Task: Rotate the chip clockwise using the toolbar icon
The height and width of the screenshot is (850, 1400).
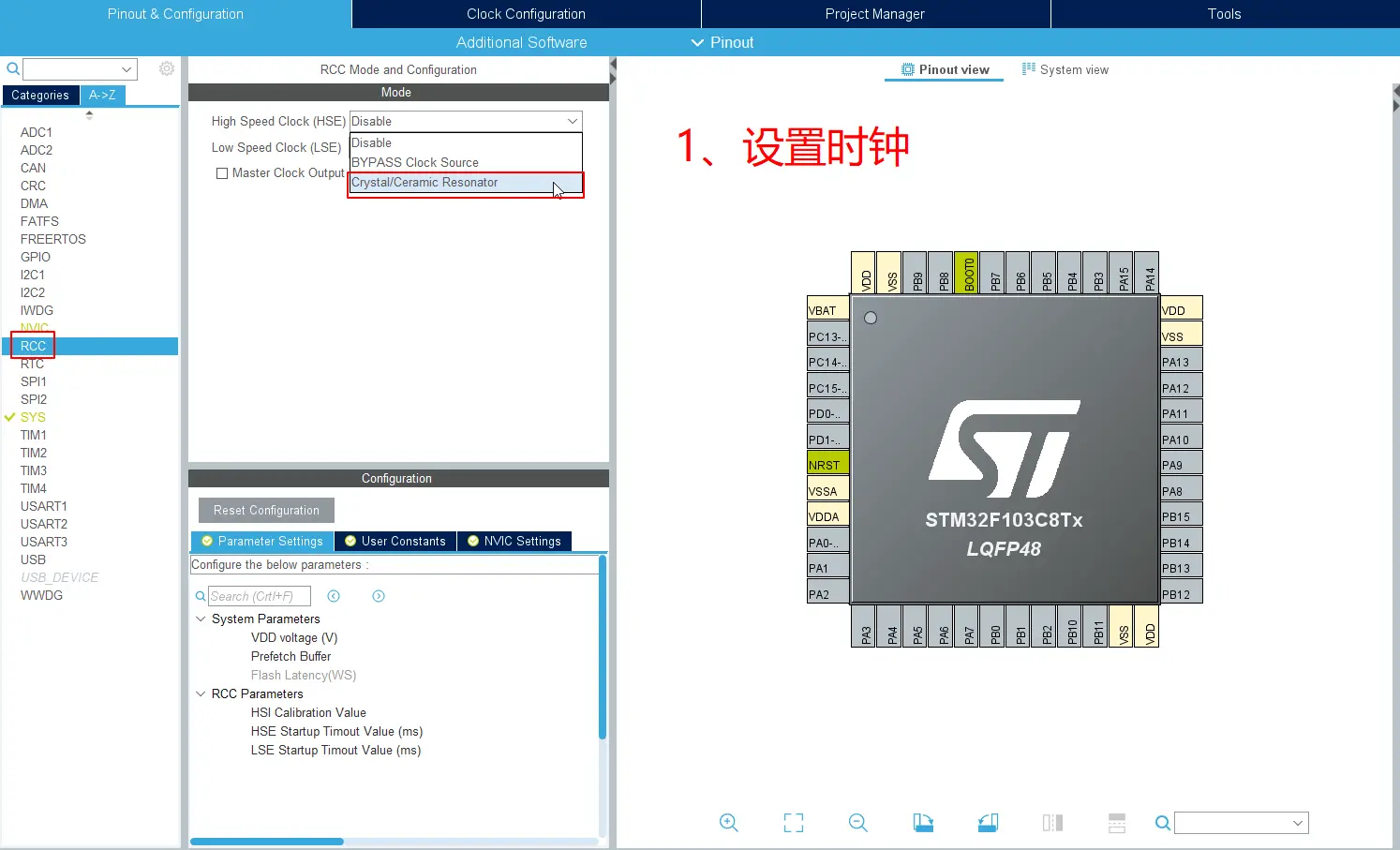Action: click(923, 823)
